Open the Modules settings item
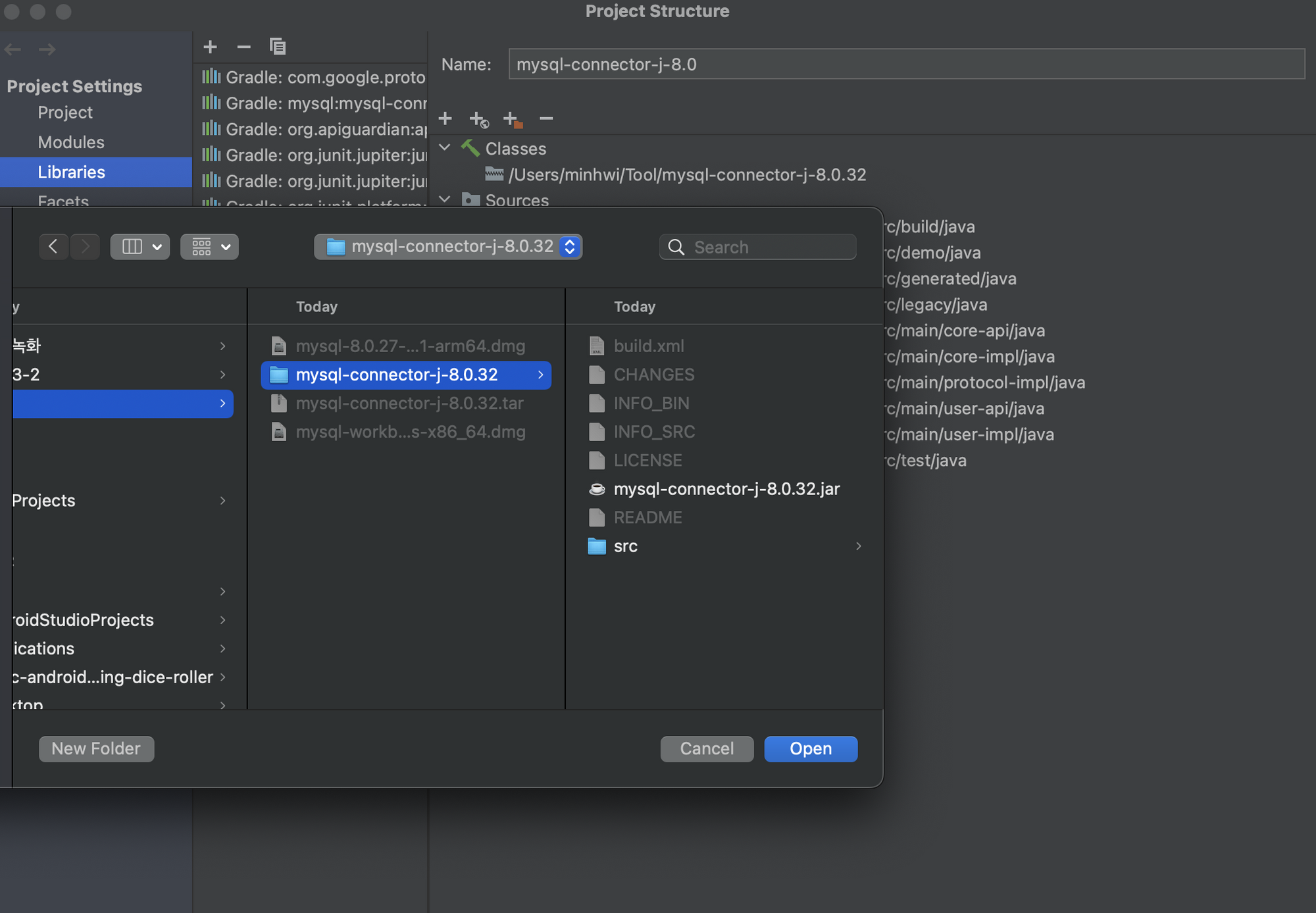 71,142
